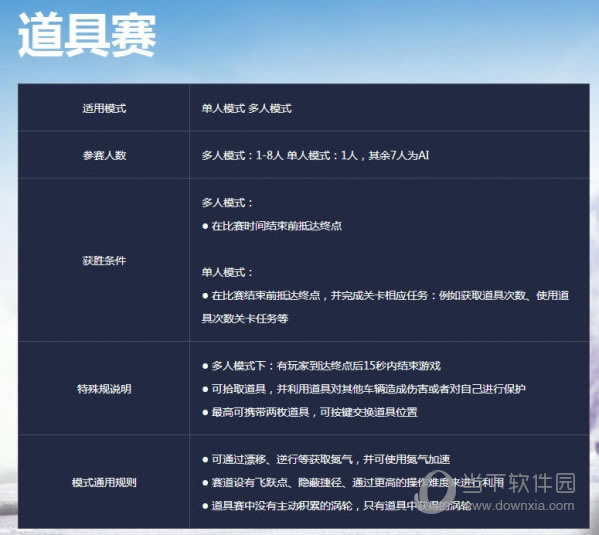Click the 具次数关卡任务等 continuation line
This screenshot has width=599, height=535.
click(245, 319)
